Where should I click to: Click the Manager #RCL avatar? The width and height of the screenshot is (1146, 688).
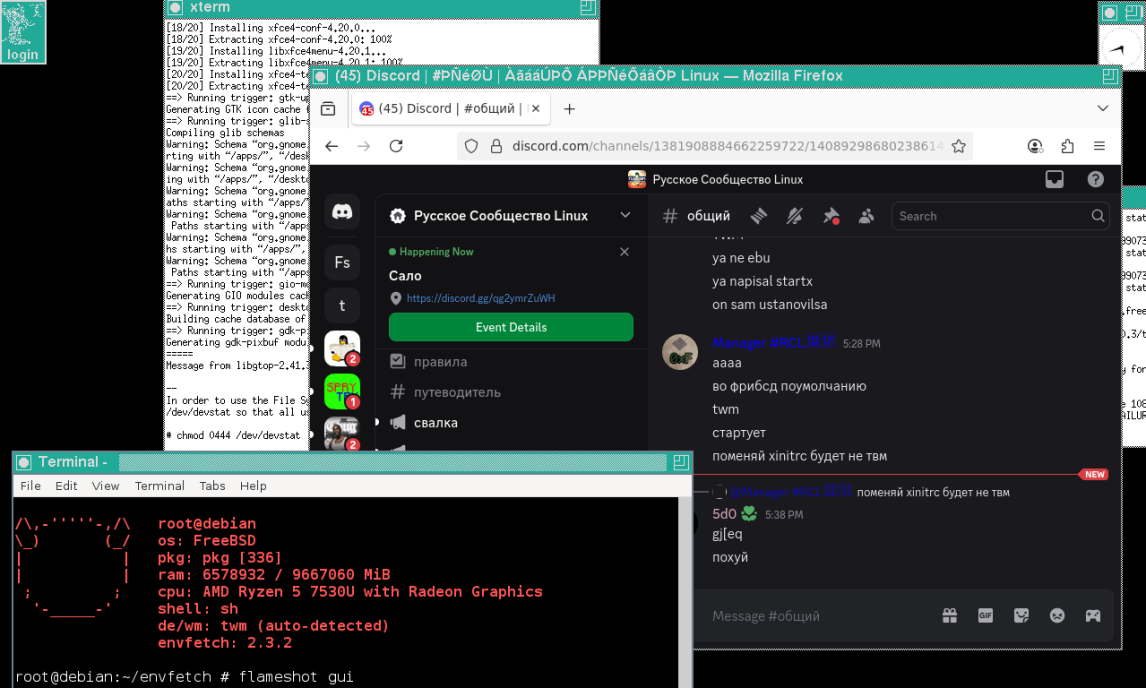680,352
